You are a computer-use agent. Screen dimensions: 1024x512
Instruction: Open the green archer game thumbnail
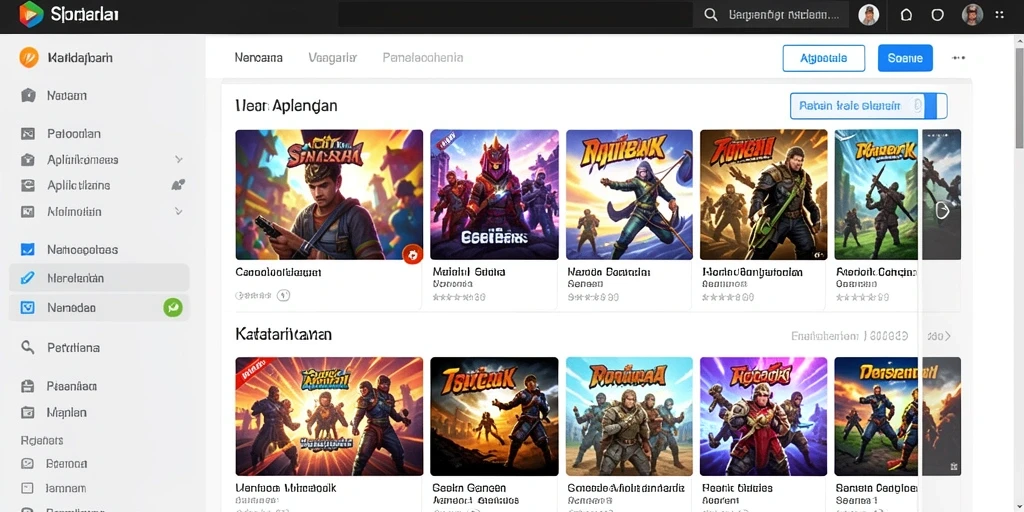click(876, 195)
